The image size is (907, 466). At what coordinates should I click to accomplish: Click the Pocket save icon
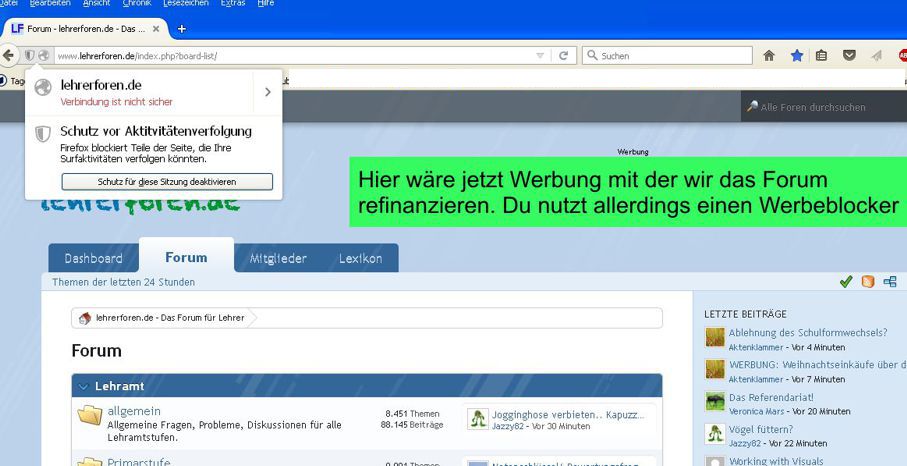849,56
